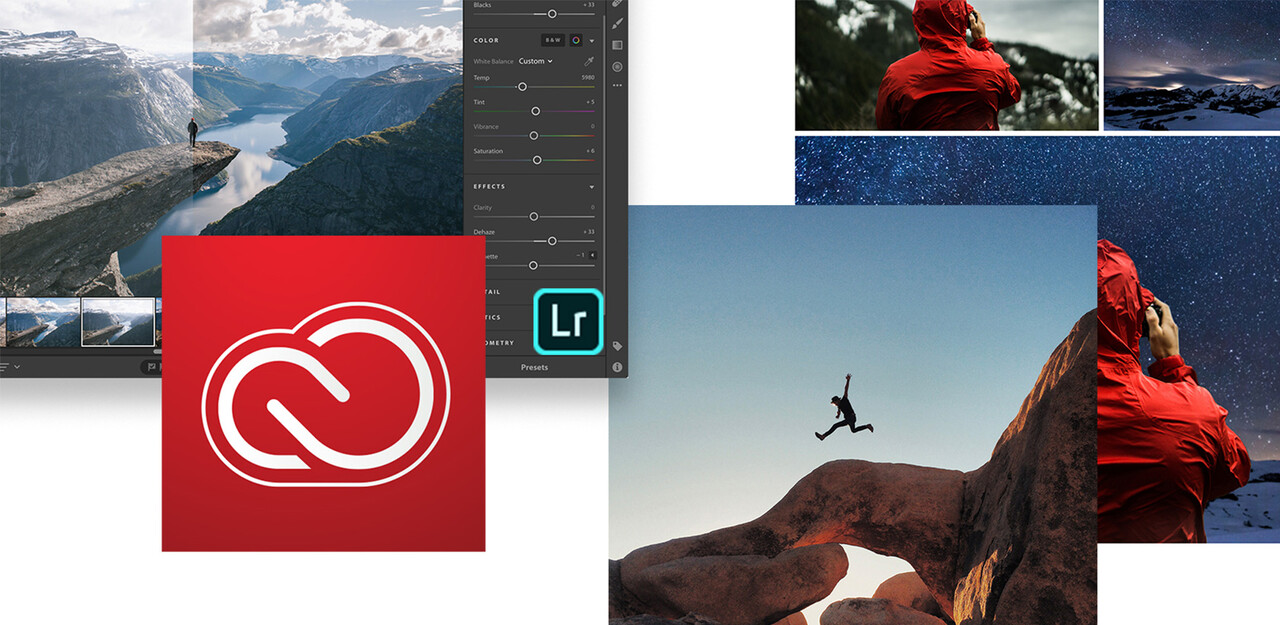1280x625 pixels.
Task: Click the COLOR section heading
Action: (486, 41)
